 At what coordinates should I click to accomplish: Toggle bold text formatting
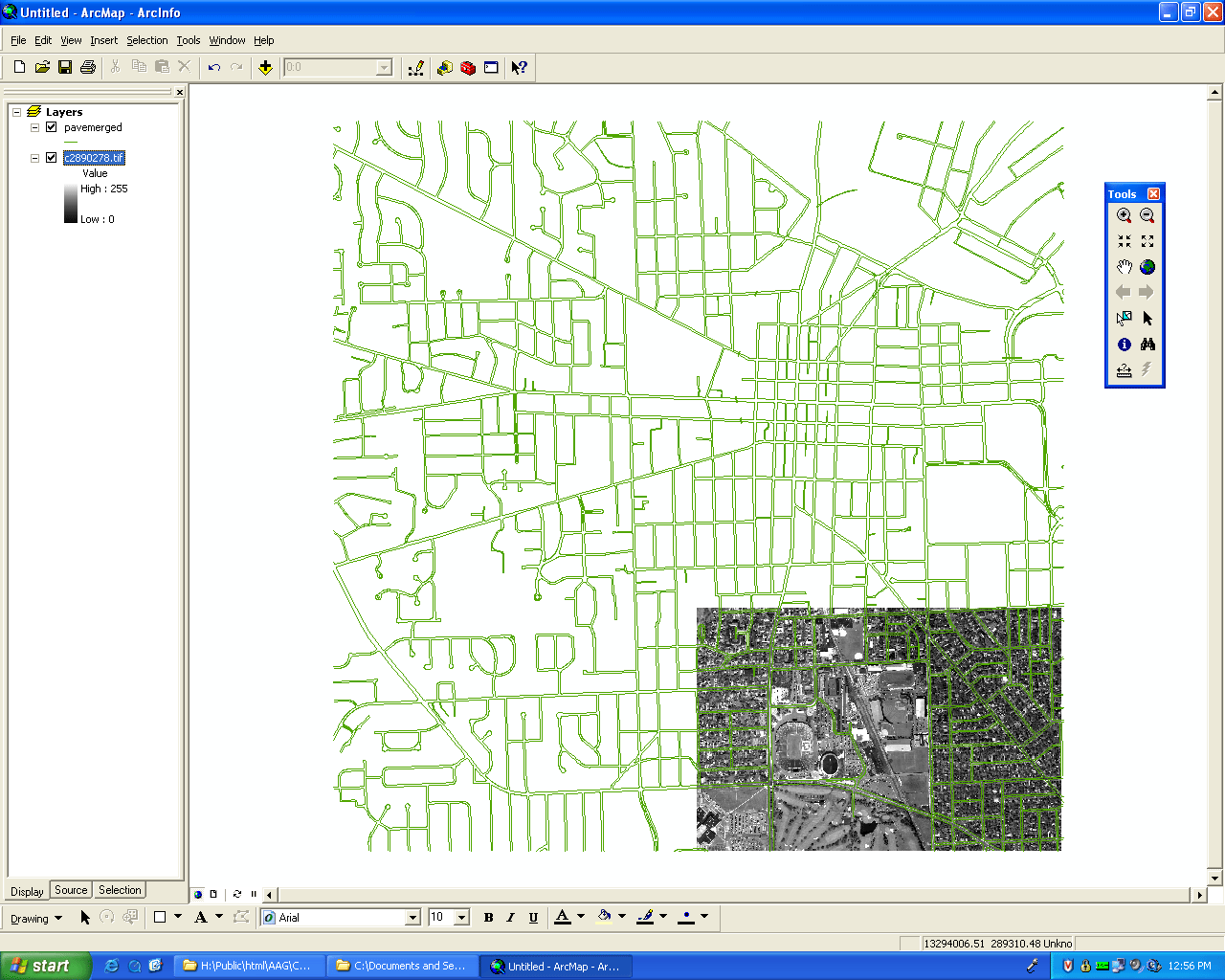(x=488, y=917)
